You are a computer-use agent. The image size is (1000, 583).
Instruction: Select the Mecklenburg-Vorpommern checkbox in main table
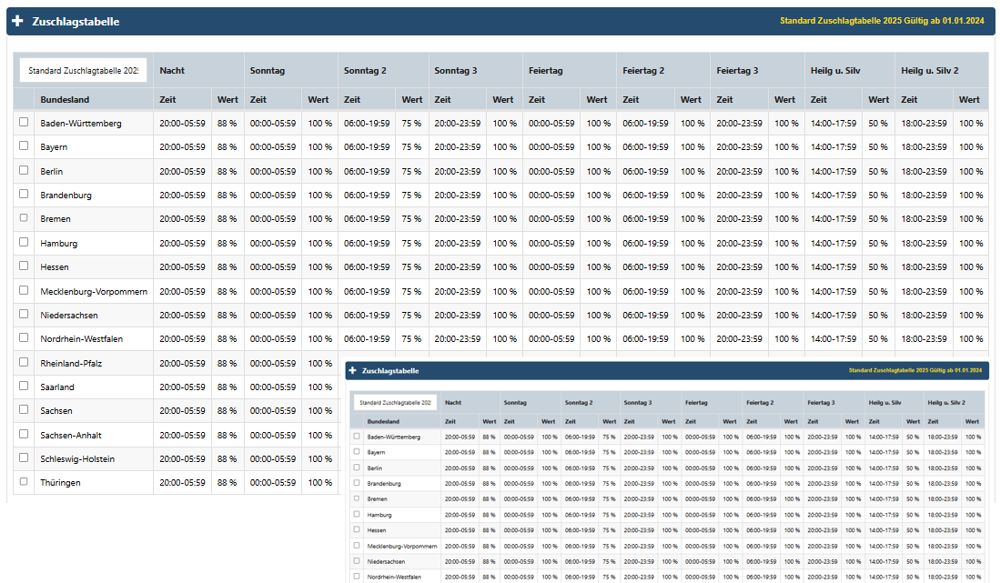[24, 290]
